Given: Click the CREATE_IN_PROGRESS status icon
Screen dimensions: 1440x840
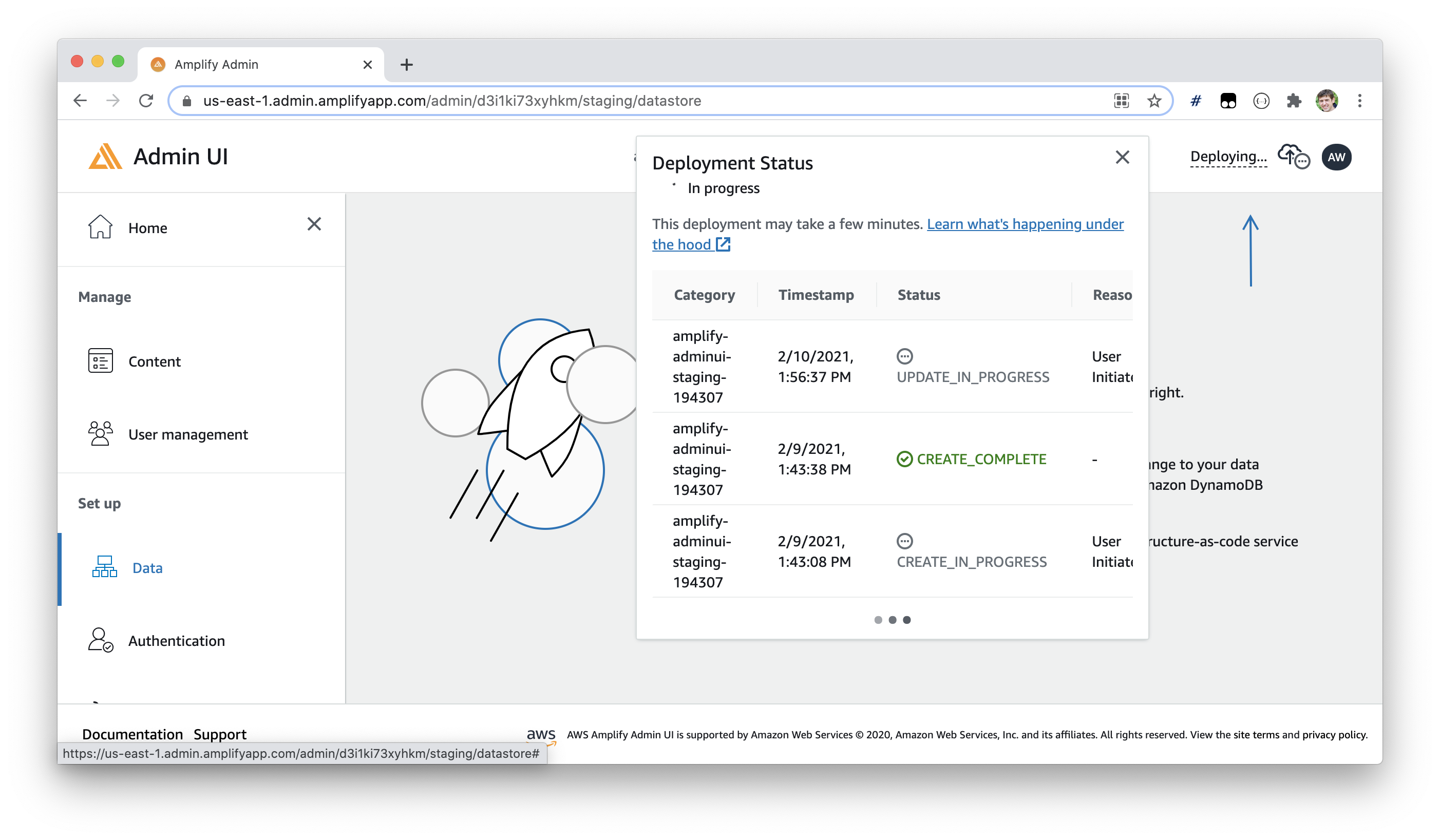Looking at the screenshot, I should pos(904,541).
